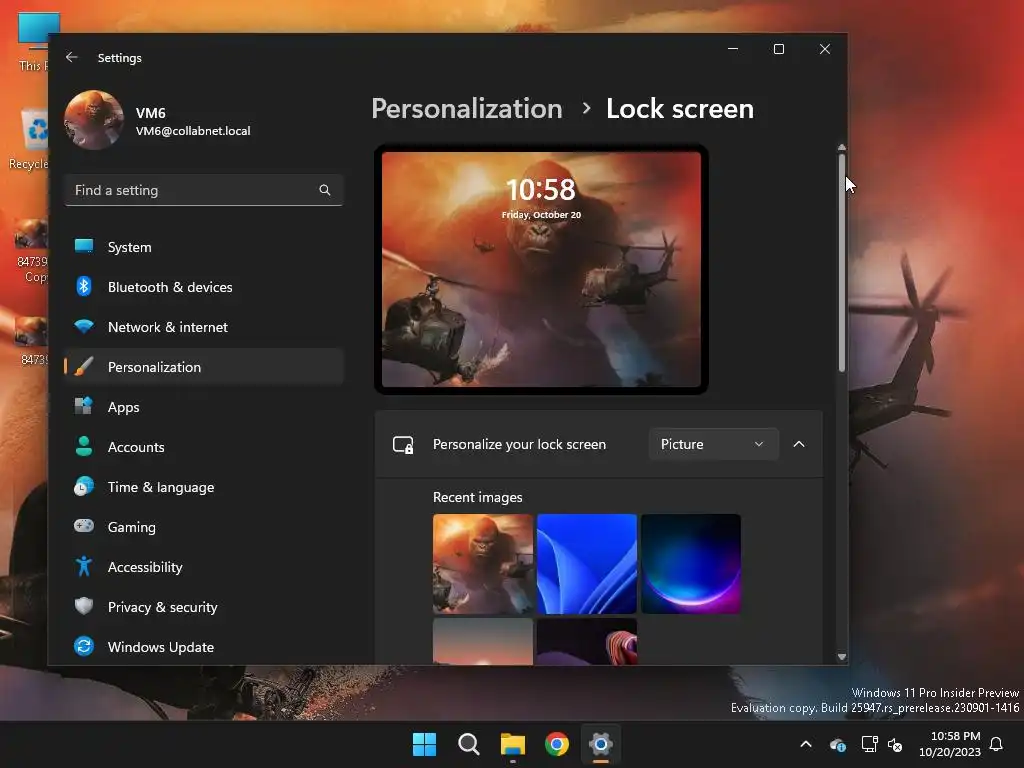Select the dark blue purple glow image

(690, 564)
